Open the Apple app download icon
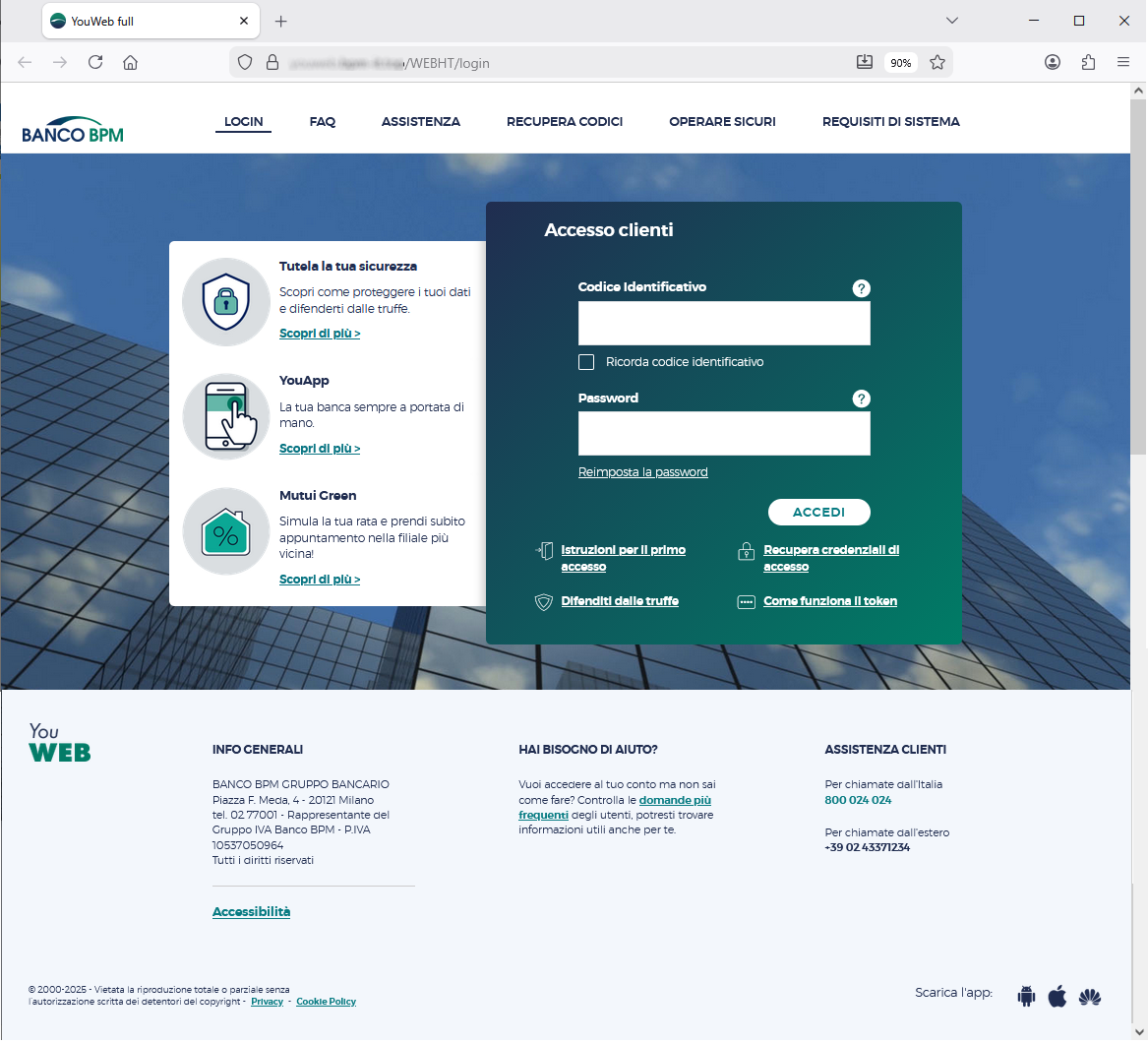The height and width of the screenshot is (1043, 1148). coord(1057,996)
